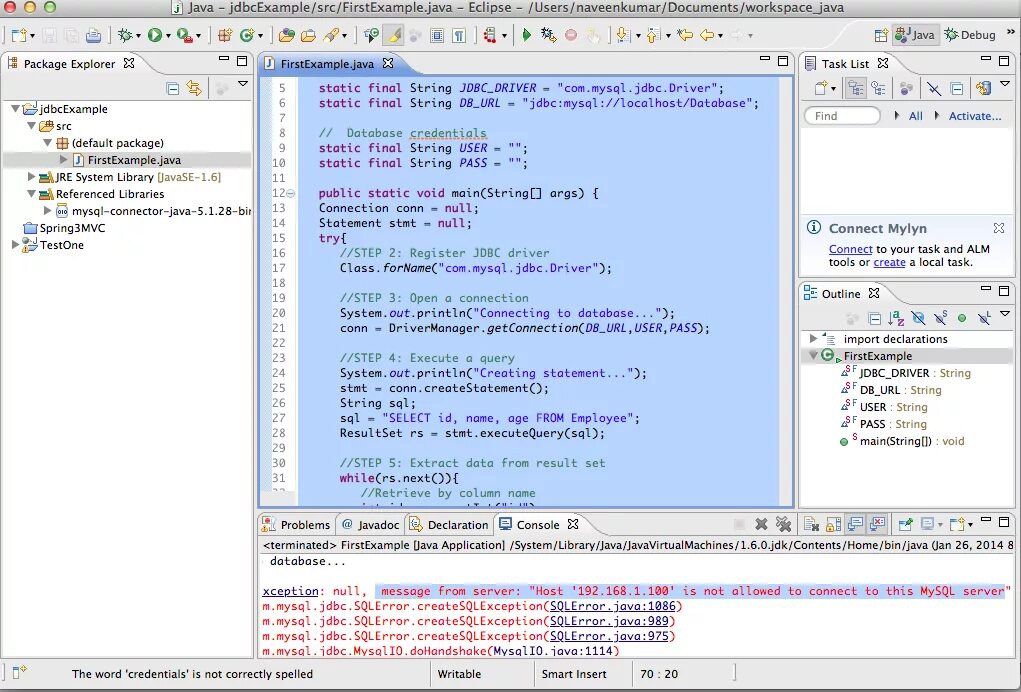The width and height of the screenshot is (1021, 692).
Task: Select the Task List tab
Action: tap(845, 64)
